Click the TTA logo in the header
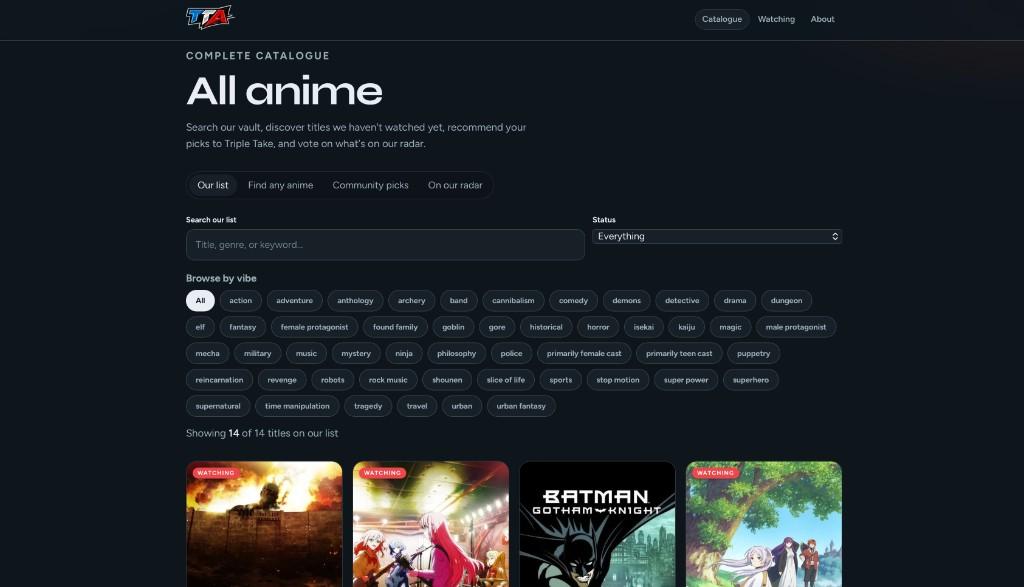This screenshot has width=1024, height=587. coord(210,18)
